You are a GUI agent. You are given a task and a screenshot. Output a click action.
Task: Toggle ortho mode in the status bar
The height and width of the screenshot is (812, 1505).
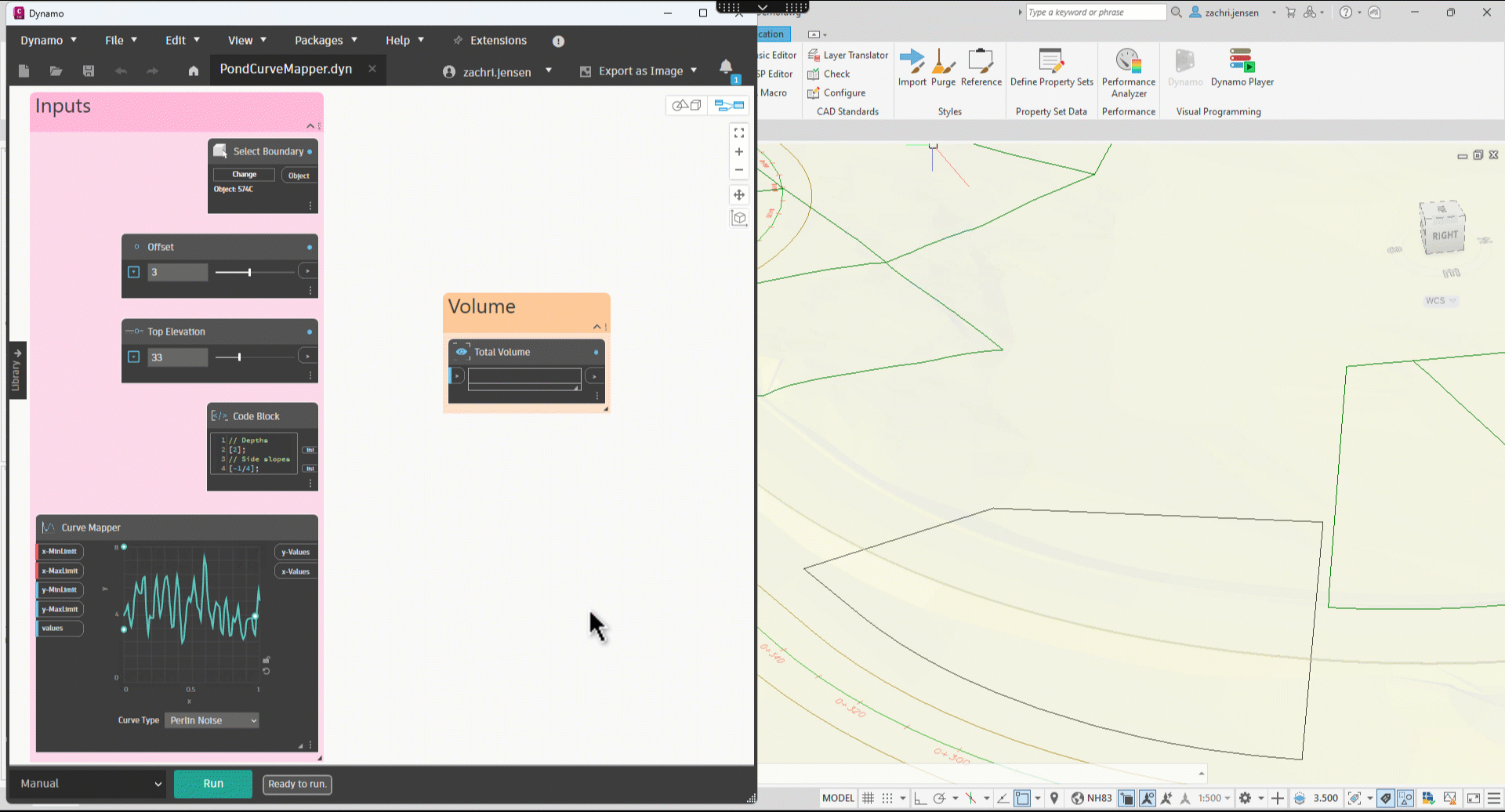pyautogui.click(x=920, y=799)
